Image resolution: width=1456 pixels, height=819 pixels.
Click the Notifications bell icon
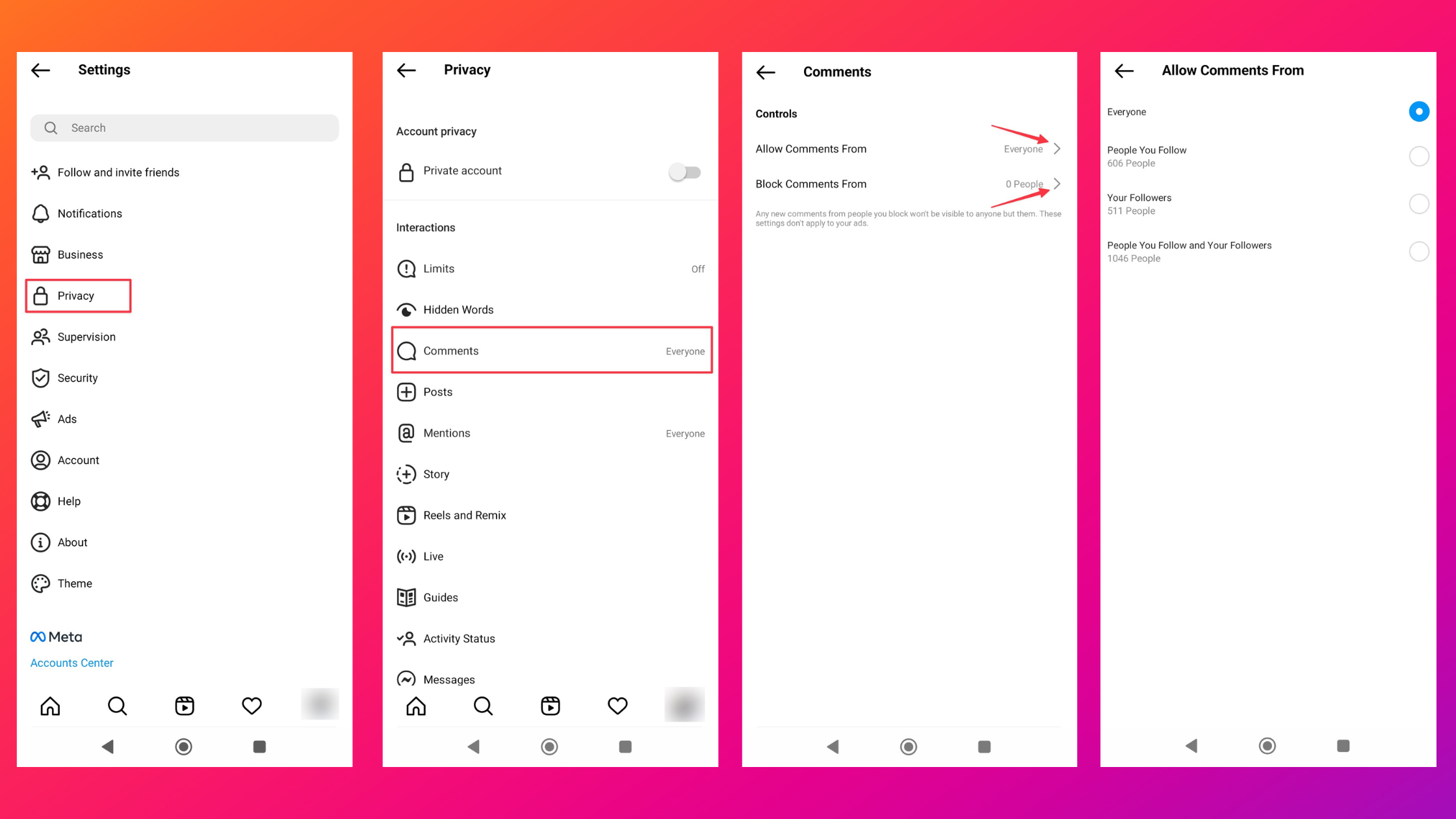[40, 213]
